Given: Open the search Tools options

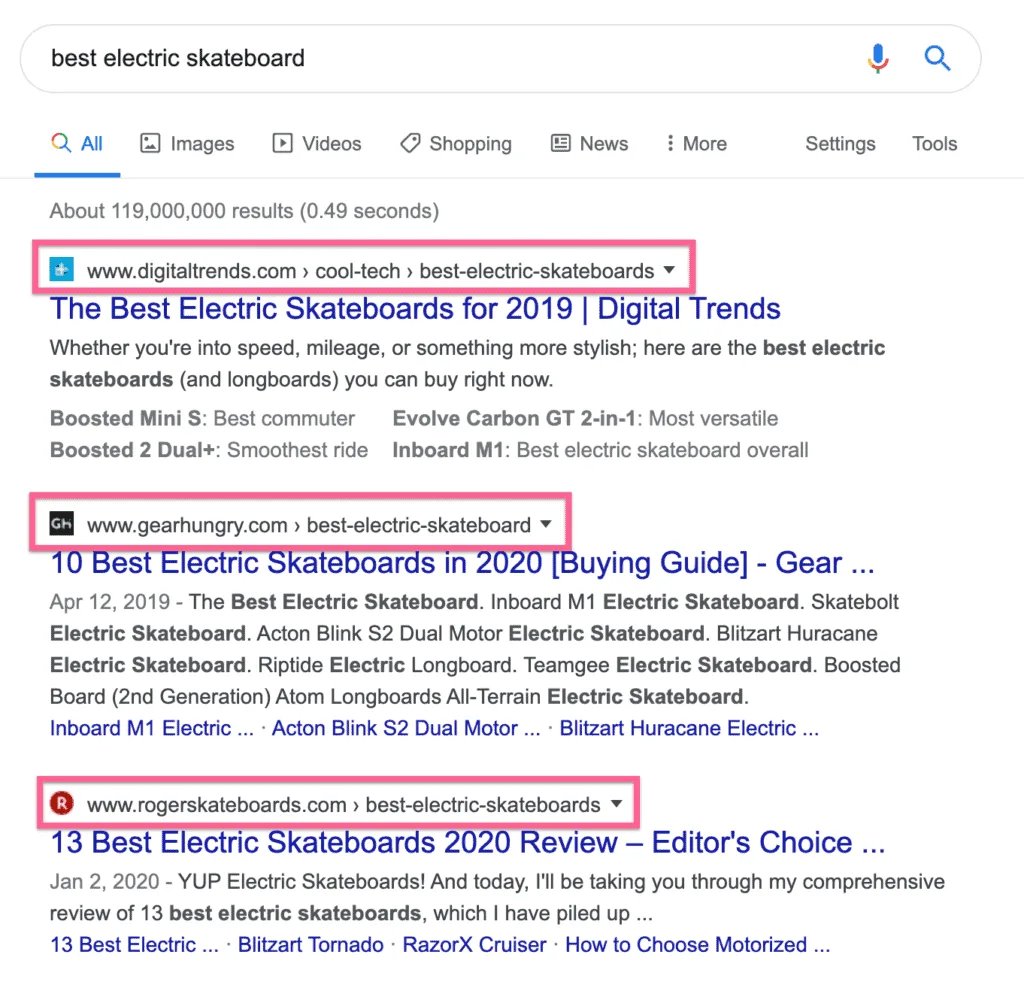Looking at the screenshot, I should [934, 144].
